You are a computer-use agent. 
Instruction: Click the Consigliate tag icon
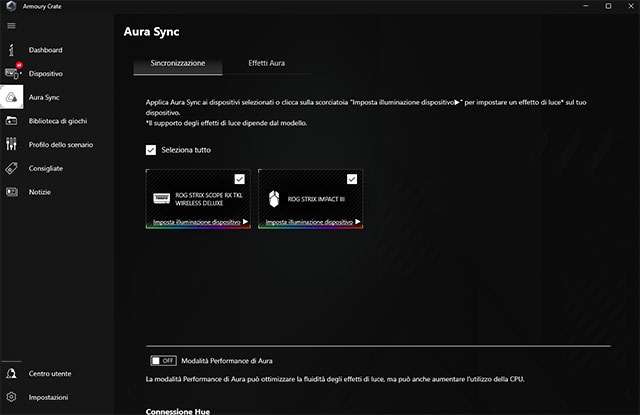click(x=12, y=169)
